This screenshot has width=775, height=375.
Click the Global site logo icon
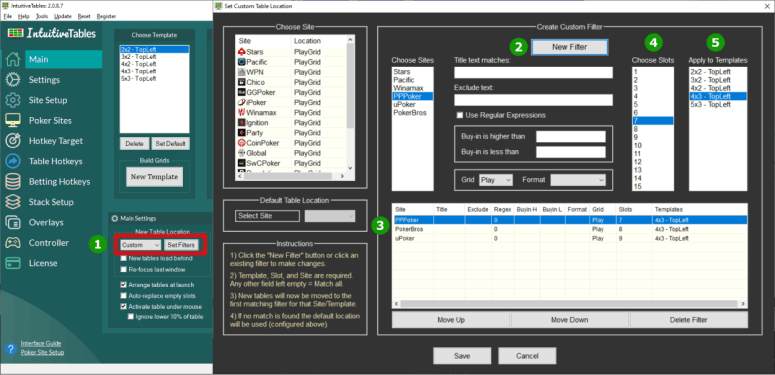[x=242, y=153]
